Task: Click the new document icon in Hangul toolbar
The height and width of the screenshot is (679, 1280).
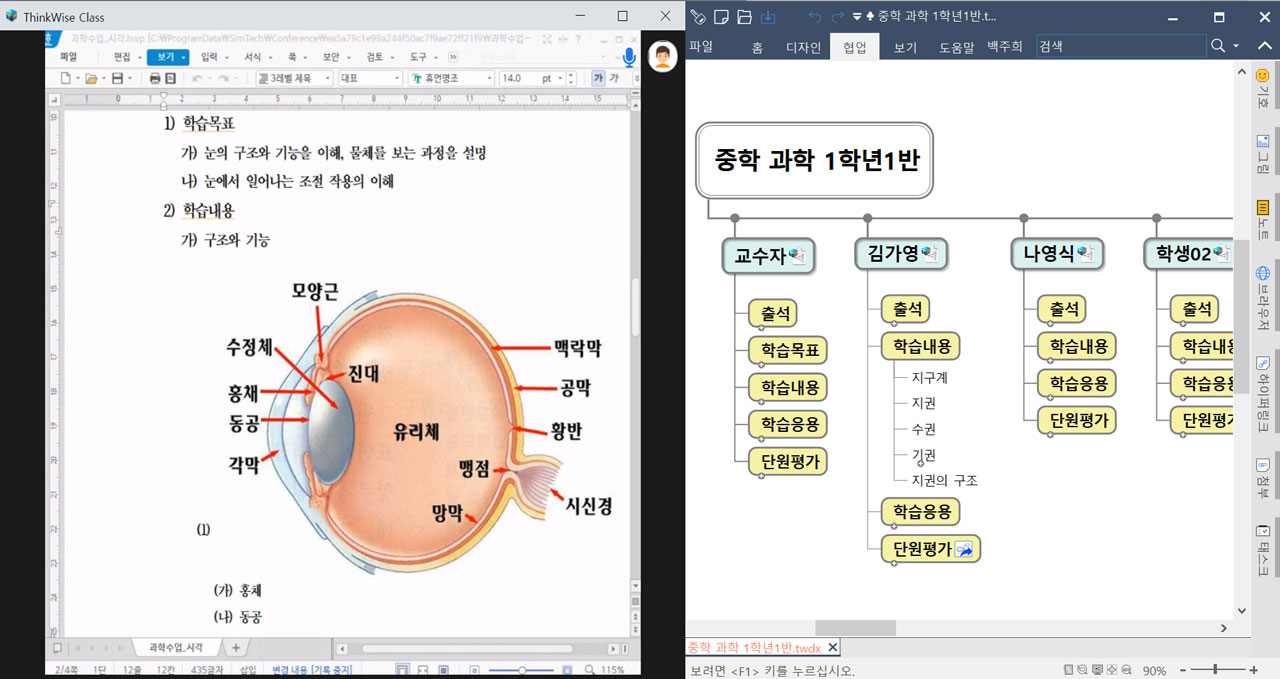Action: pyautogui.click(x=66, y=78)
